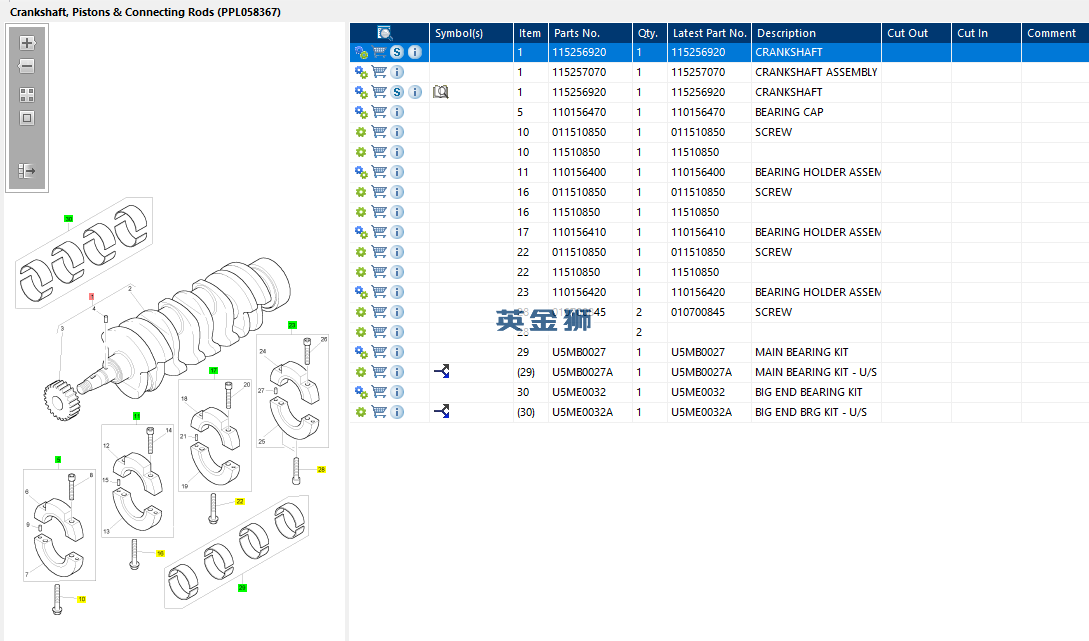Sort by the Parts No. column header
Viewport: 1089px width, 641px height.
click(x=576, y=33)
